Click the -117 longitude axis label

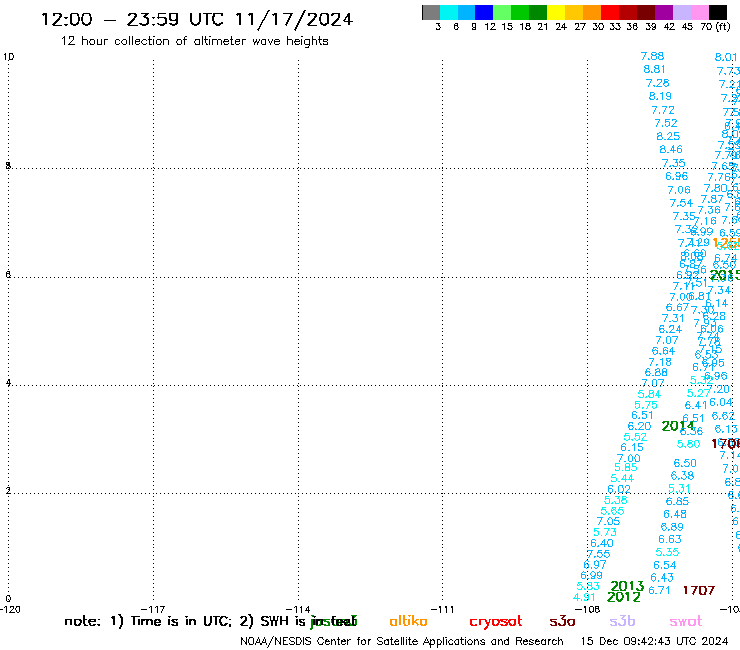pos(153,609)
